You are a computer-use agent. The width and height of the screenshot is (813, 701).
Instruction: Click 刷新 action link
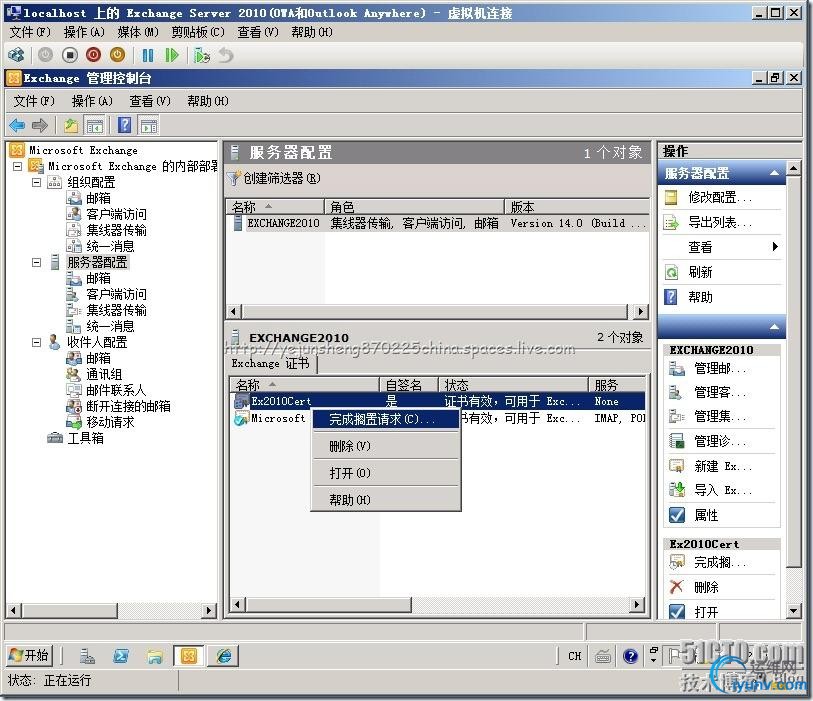pos(700,272)
